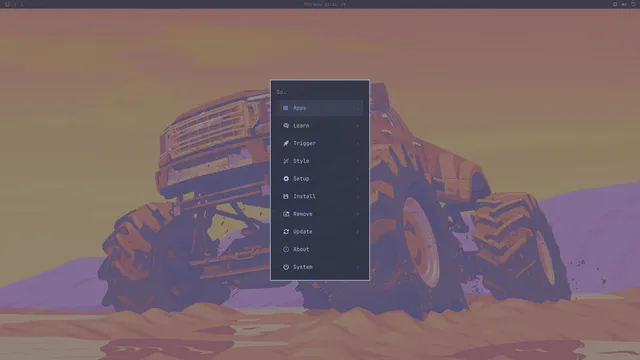Click the System power icon
The width and height of the screenshot is (640, 360).
click(x=286, y=267)
